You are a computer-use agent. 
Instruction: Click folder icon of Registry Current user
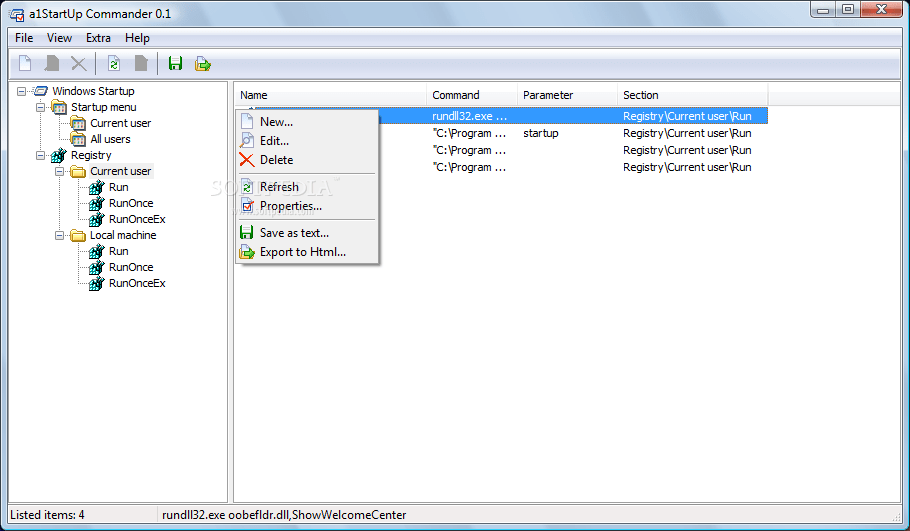coord(78,171)
